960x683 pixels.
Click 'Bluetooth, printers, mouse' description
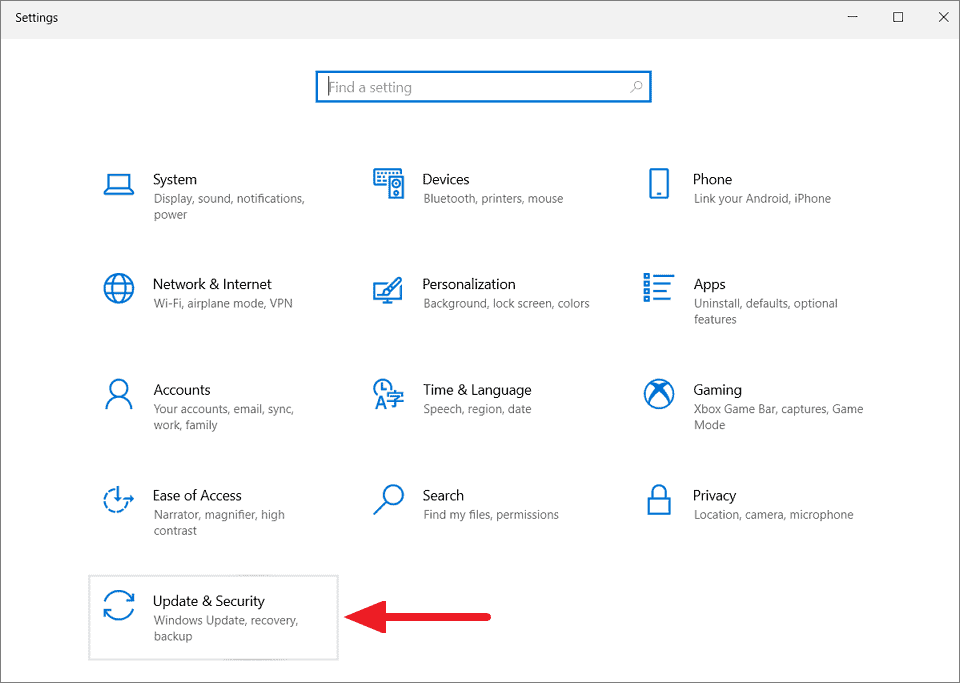pyautogui.click(x=493, y=198)
